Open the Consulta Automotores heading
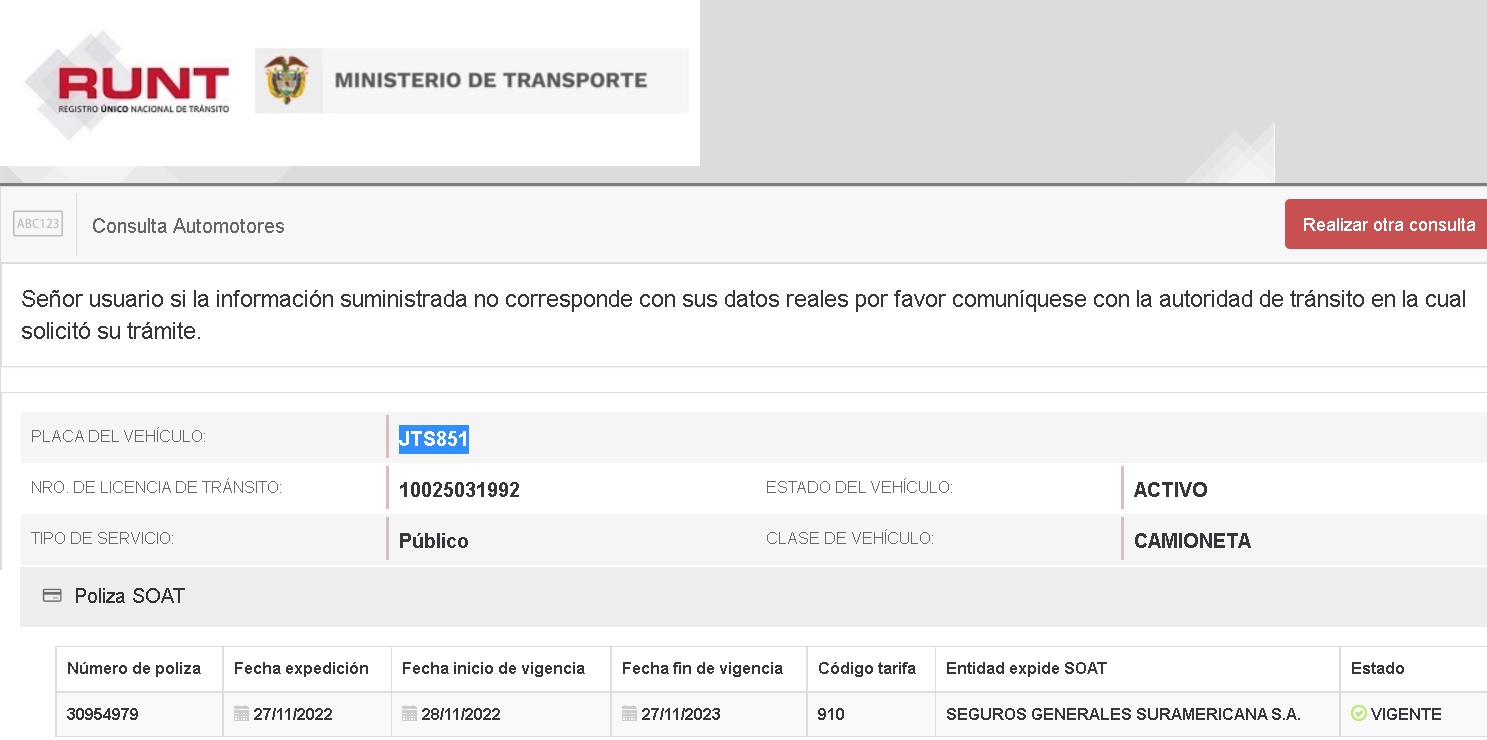The image size is (1487, 740). [x=188, y=226]
